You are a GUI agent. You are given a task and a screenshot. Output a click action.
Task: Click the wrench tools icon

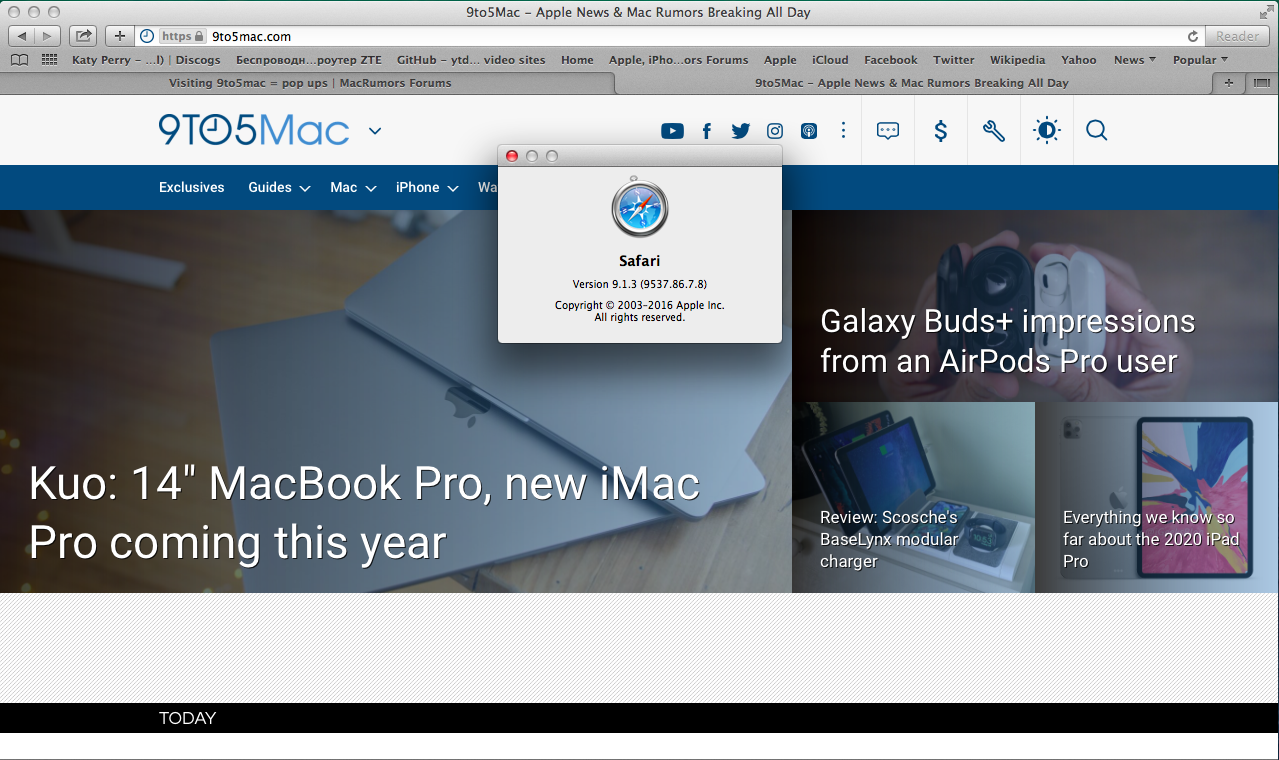point(993,130)
